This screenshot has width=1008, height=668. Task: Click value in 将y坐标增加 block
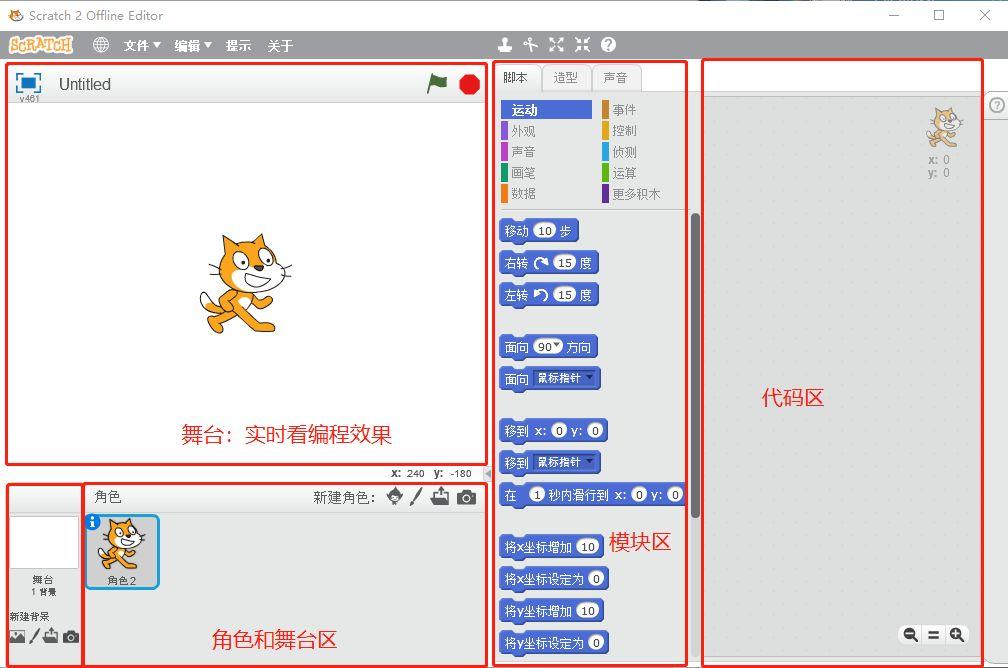[x=588, y=610]
